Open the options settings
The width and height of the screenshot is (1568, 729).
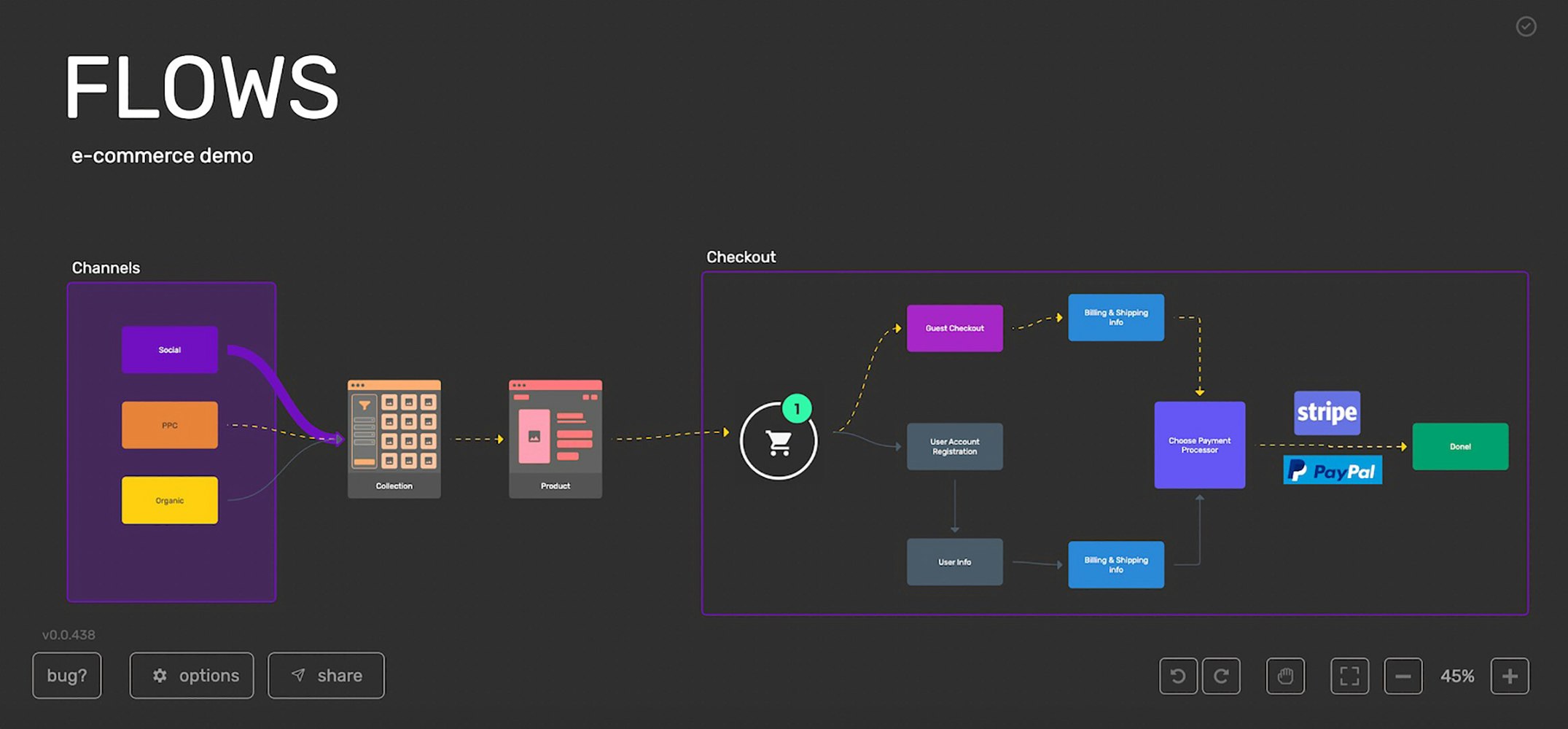pyautogui.click(x=191, y=675)
